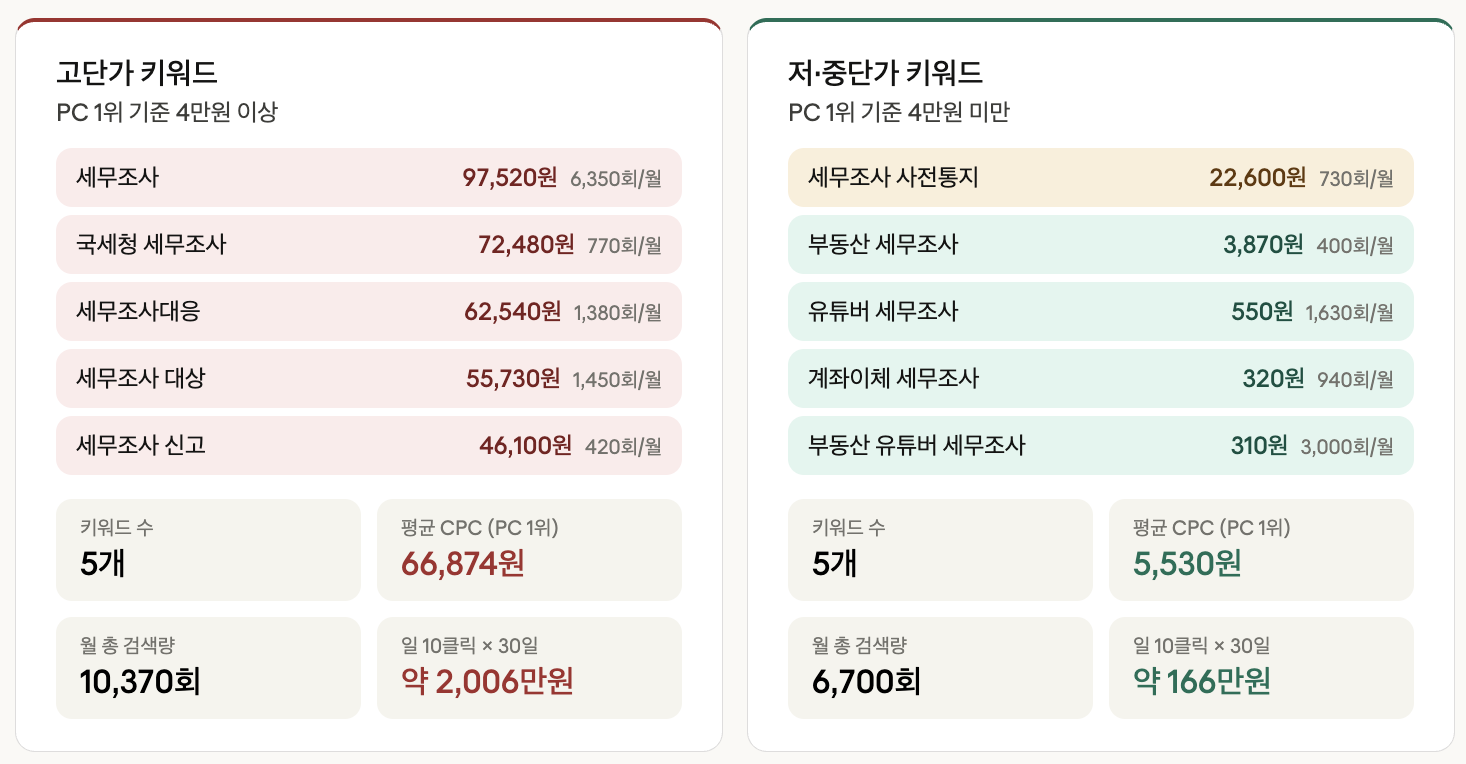Viewport: 1466px width, 764px height.
Task: Click the 세무조사 신고 row
Action: (368, 446)
